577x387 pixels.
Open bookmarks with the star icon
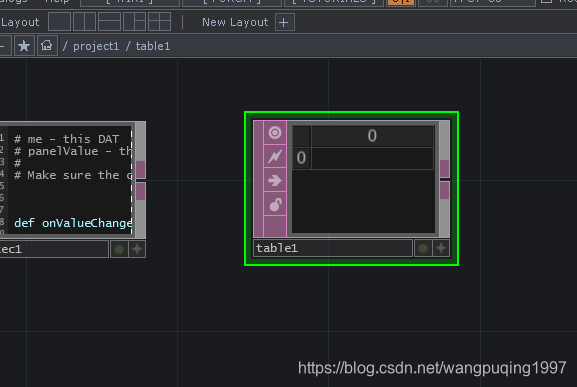[24, 46]
